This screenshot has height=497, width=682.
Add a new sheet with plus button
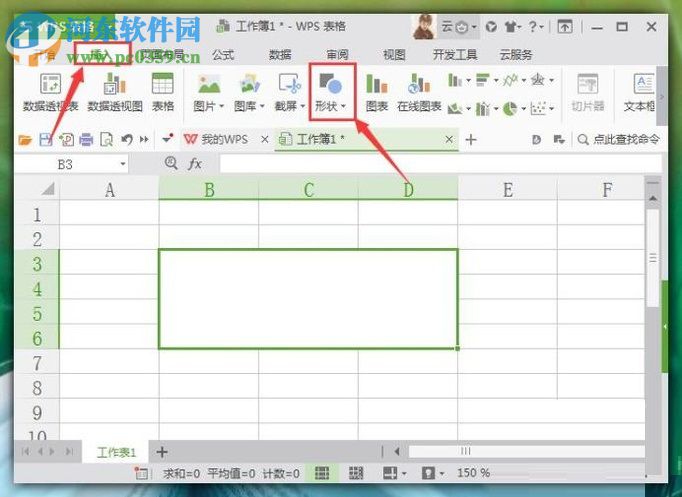162,452
